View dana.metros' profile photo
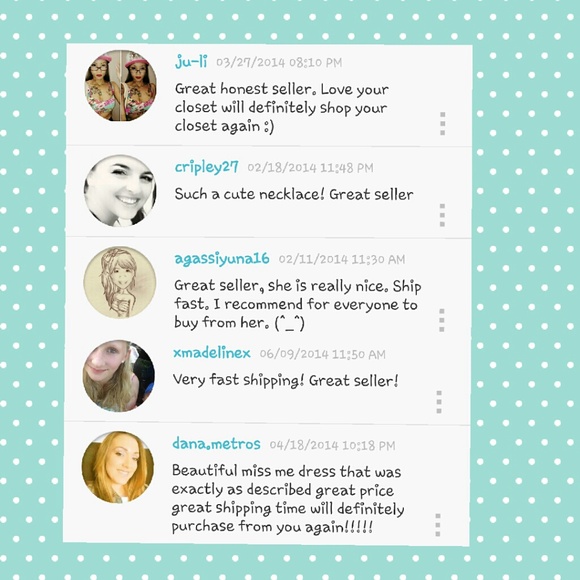Screen dimensions: 580x580 118,467
